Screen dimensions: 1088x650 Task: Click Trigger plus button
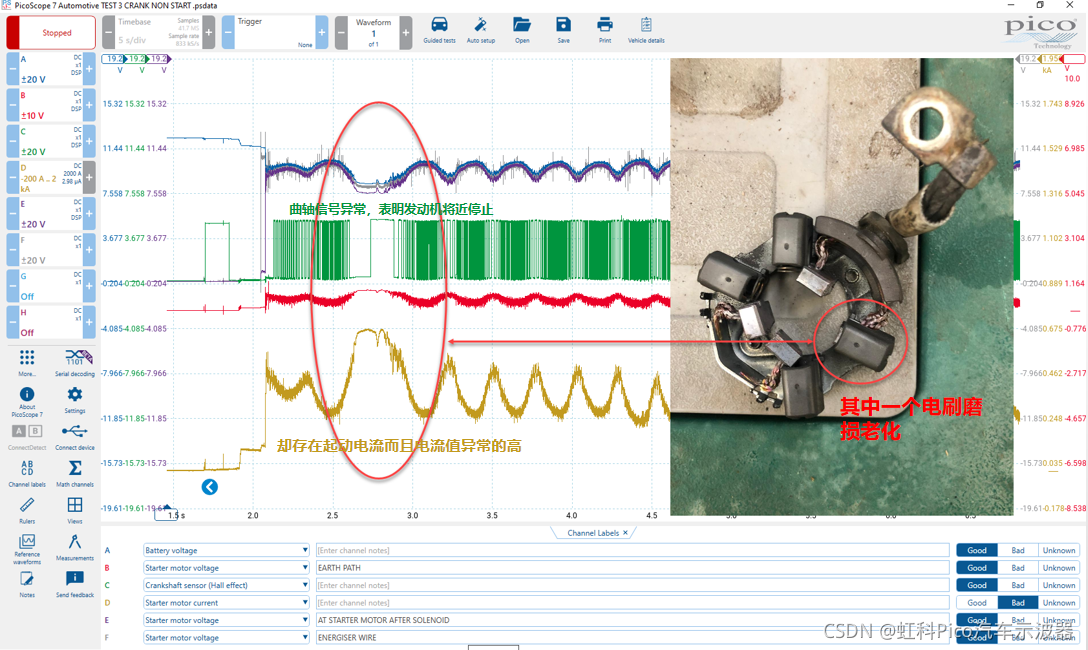tap(322, 33)
